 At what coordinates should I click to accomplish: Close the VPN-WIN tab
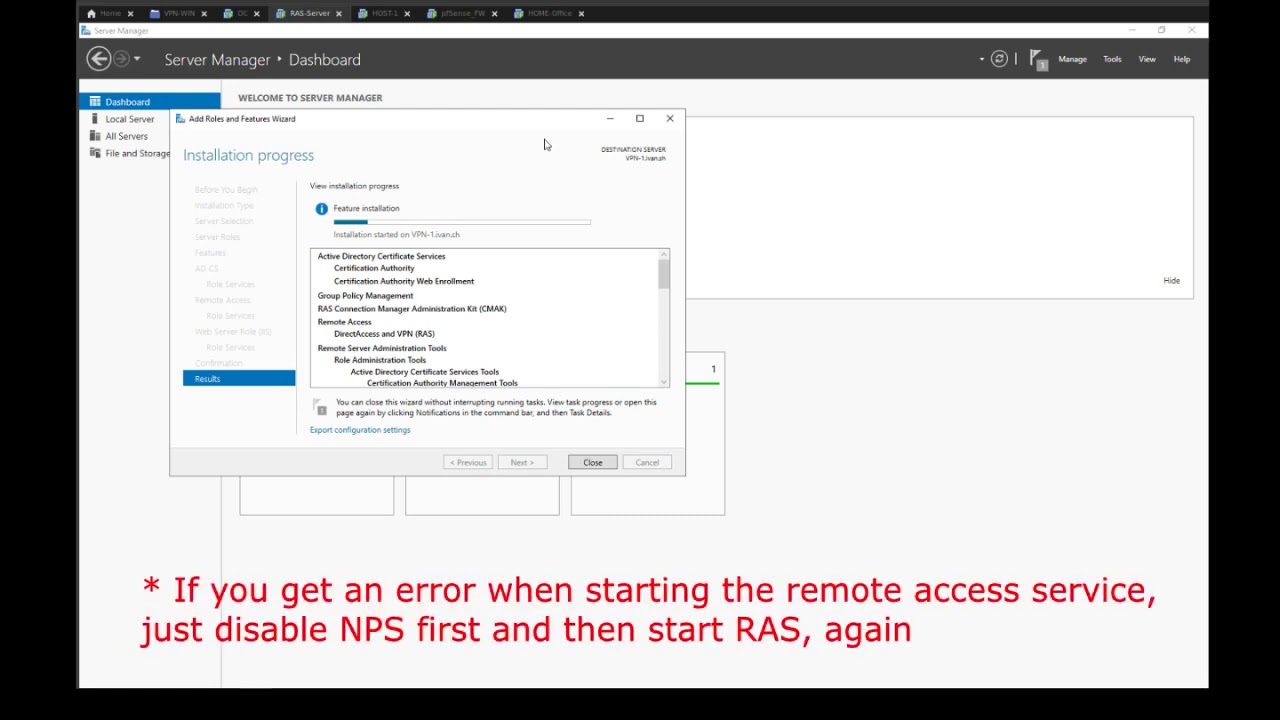click(x=204, y=13)
